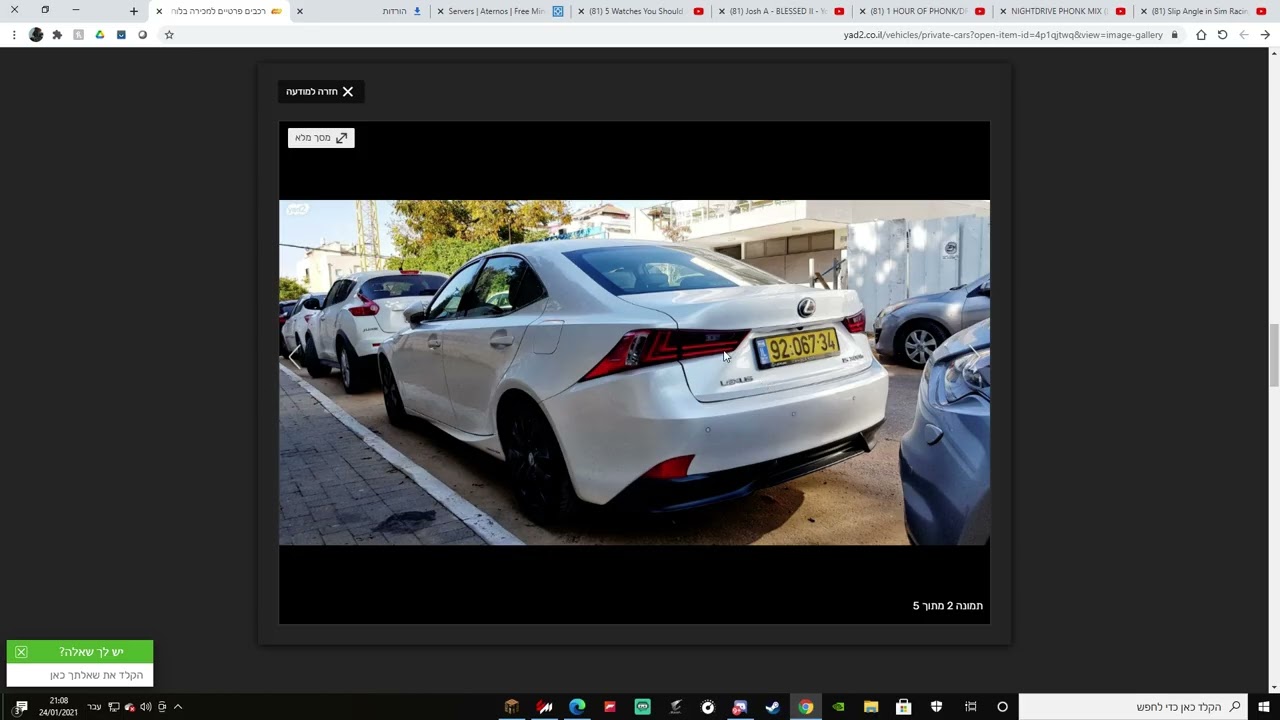The image size is (1280, 720).
Task: Open volume control speaker icon
Action: click(x=145, y=707)
